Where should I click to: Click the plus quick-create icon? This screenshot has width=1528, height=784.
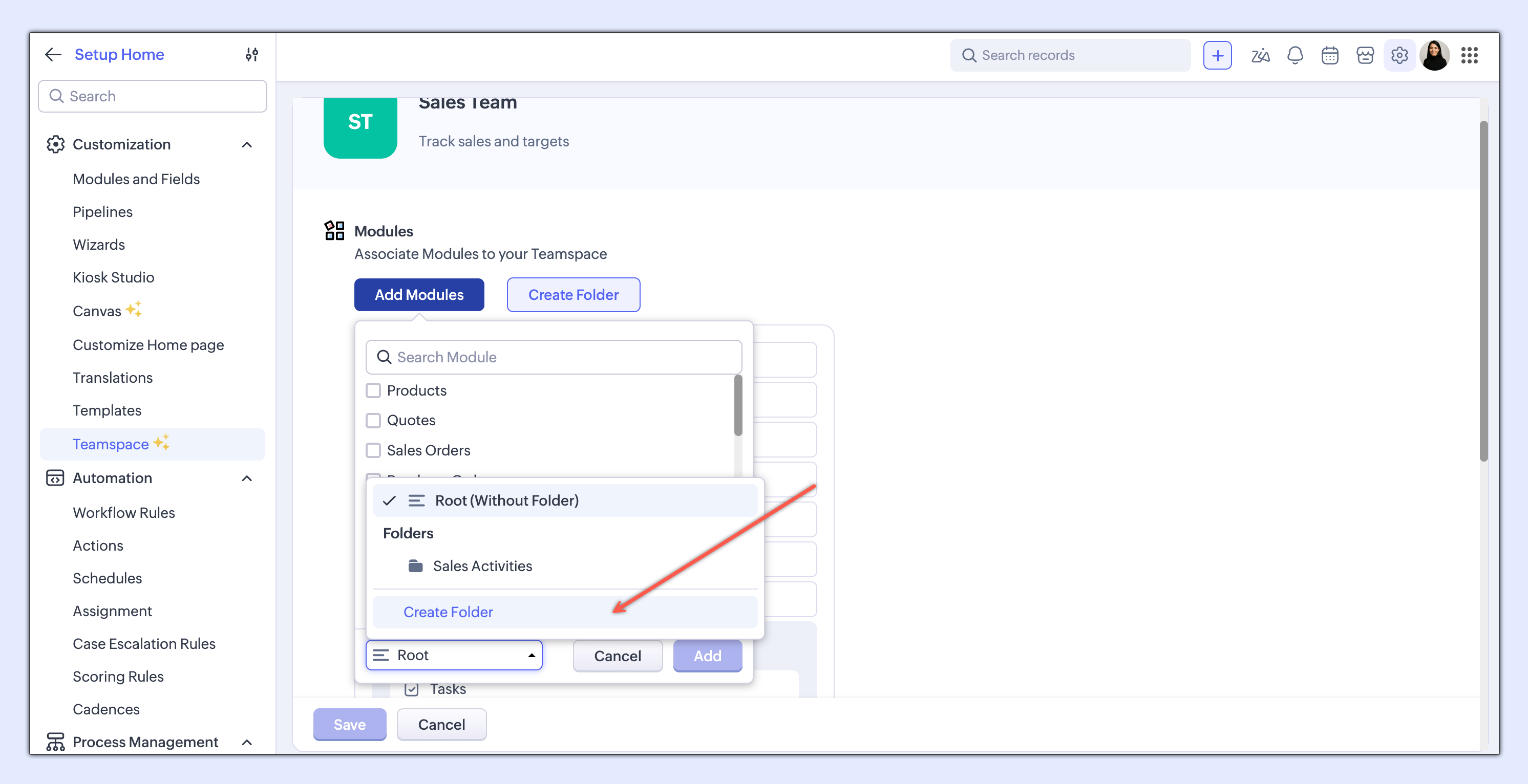click(1217, 55)
